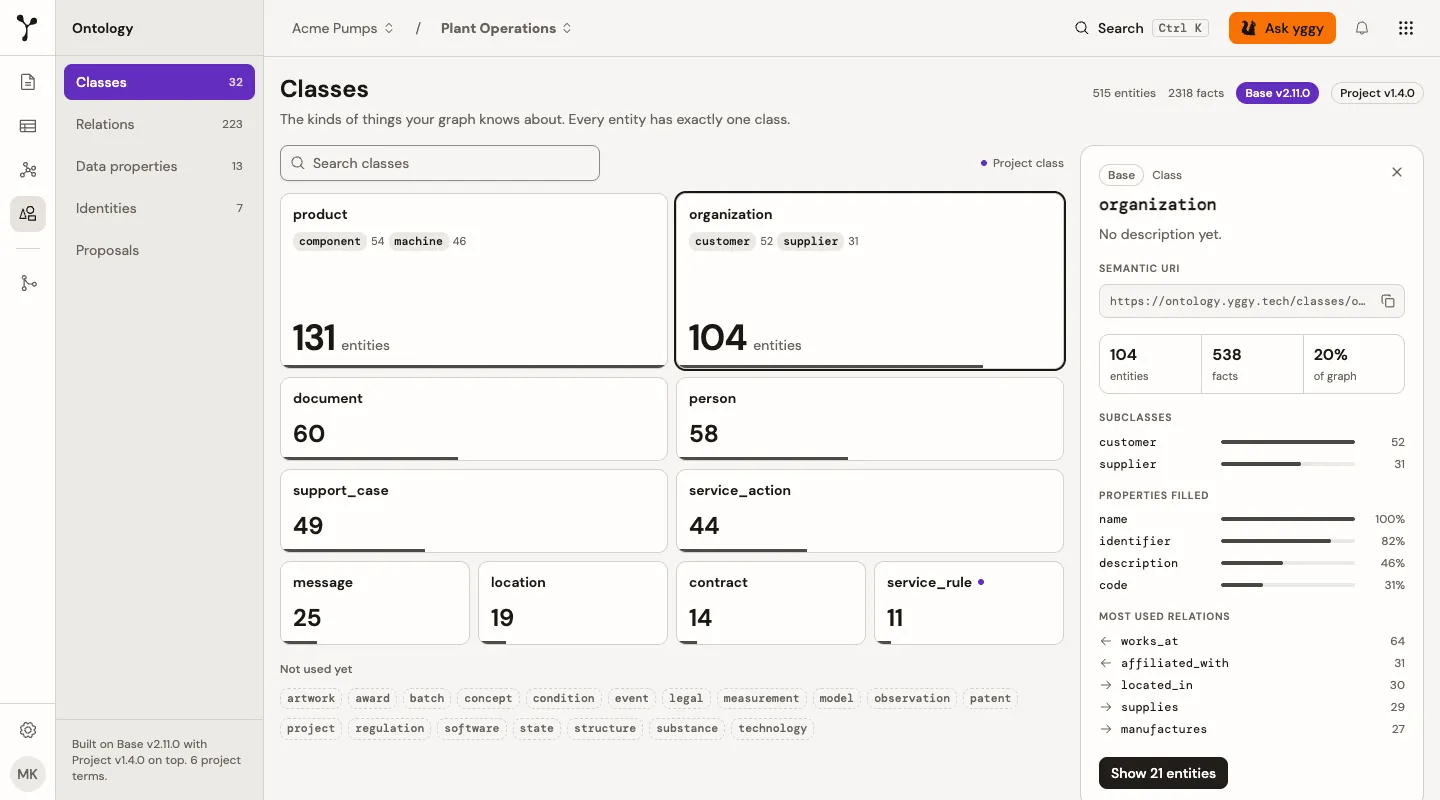Open the message class card
The image size is (1440, 800).
point(375,603)
